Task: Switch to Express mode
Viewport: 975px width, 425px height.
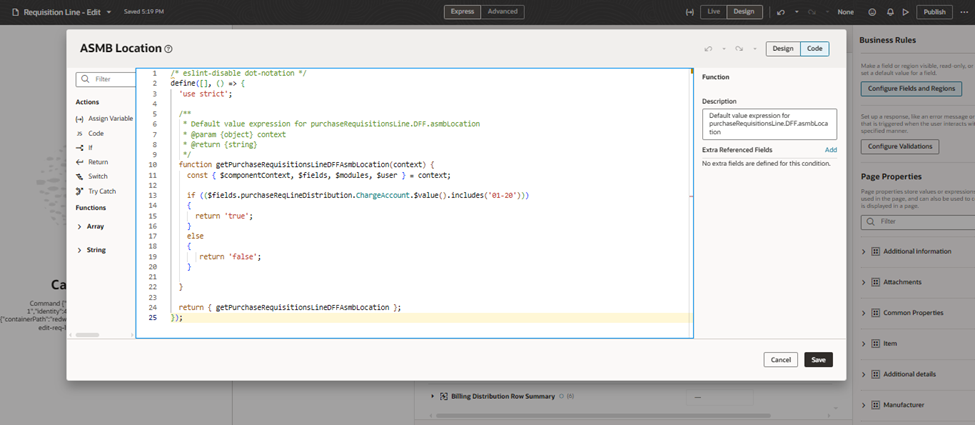Action: coord(463,12)
